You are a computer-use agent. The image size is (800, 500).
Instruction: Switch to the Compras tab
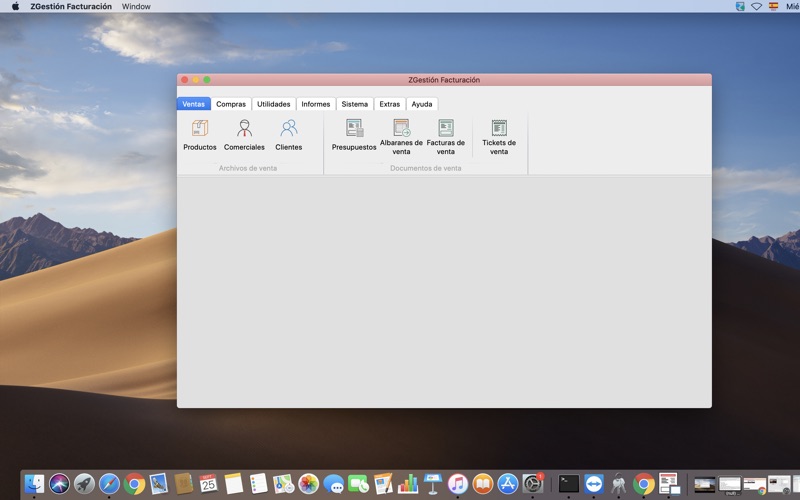tap(231, 104)
